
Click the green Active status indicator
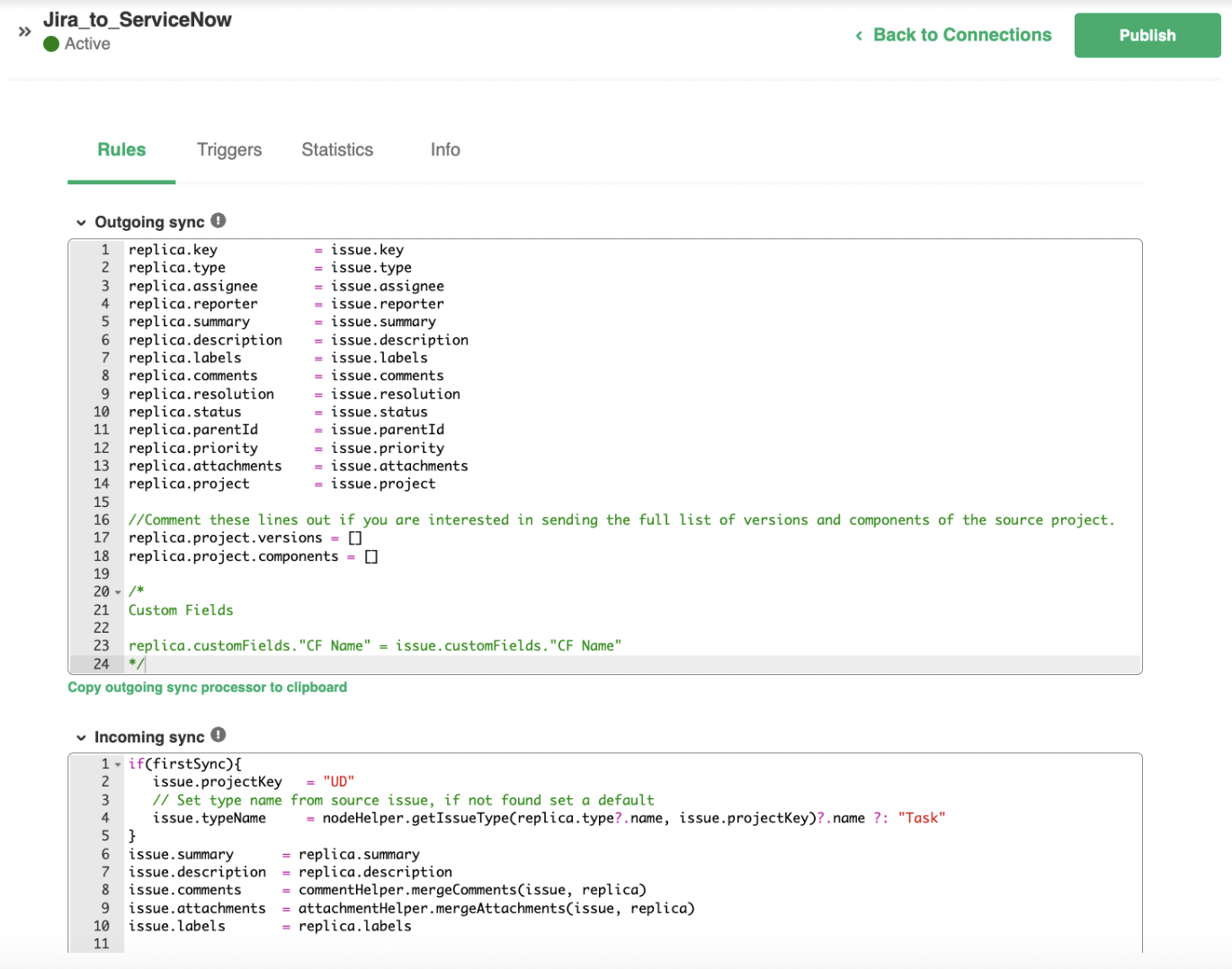click(51, 44)
